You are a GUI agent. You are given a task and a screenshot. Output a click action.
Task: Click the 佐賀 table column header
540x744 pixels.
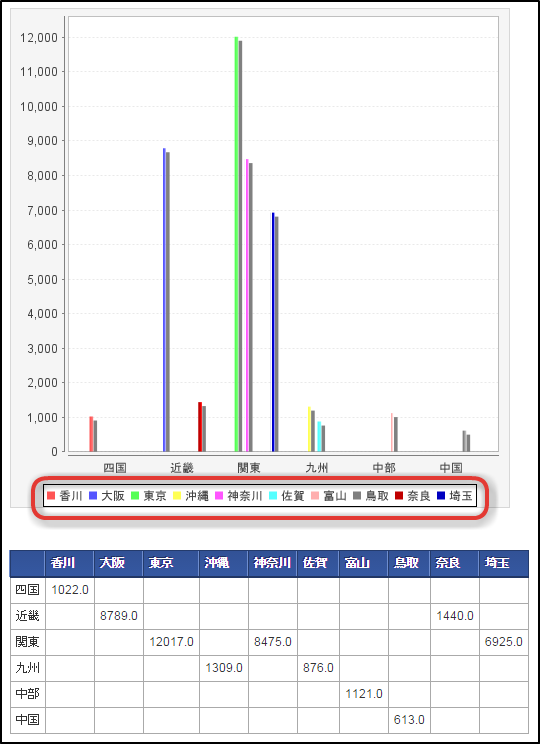coord(318,563)
